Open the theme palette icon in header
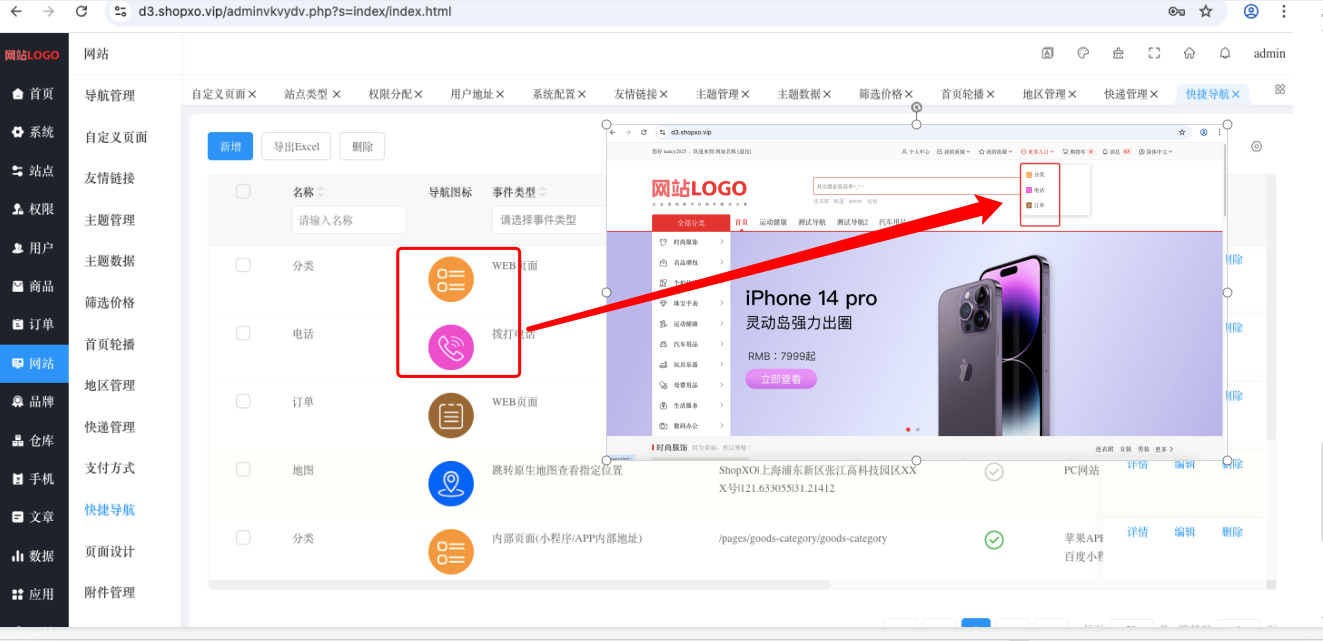Viewport: 1323px width, 641px height. (1083, 53)
